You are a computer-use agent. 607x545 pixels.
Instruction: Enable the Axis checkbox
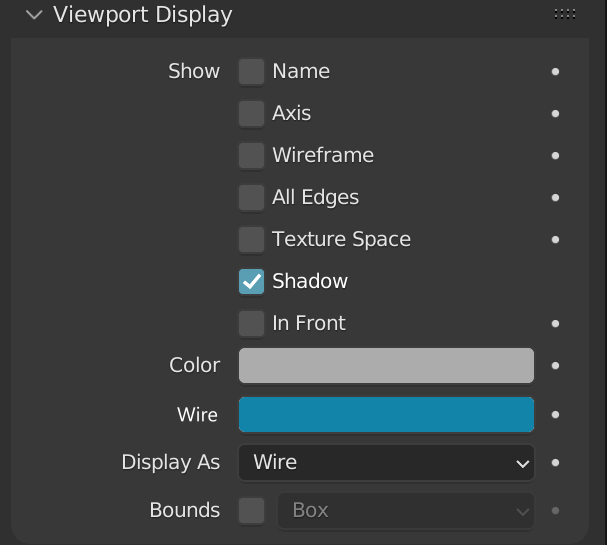252,114
